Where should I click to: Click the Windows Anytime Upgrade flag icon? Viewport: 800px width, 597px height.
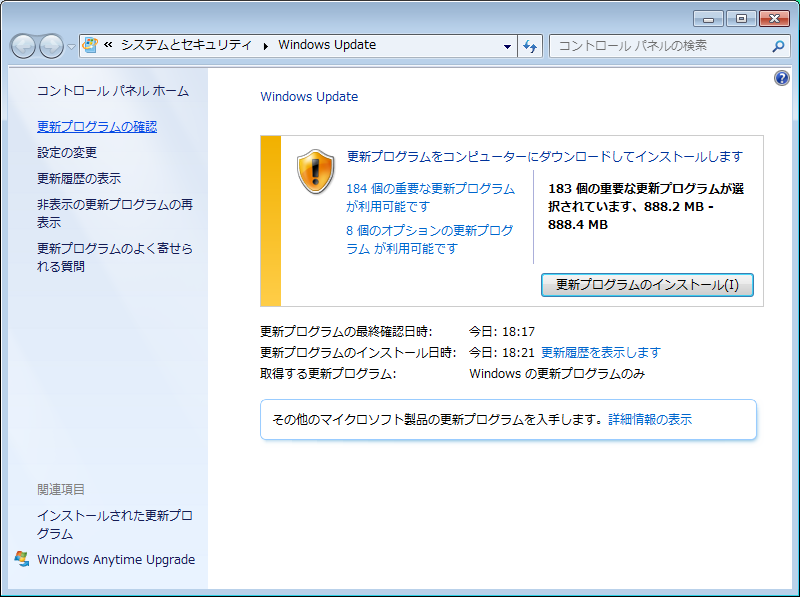tap(22, 559)
